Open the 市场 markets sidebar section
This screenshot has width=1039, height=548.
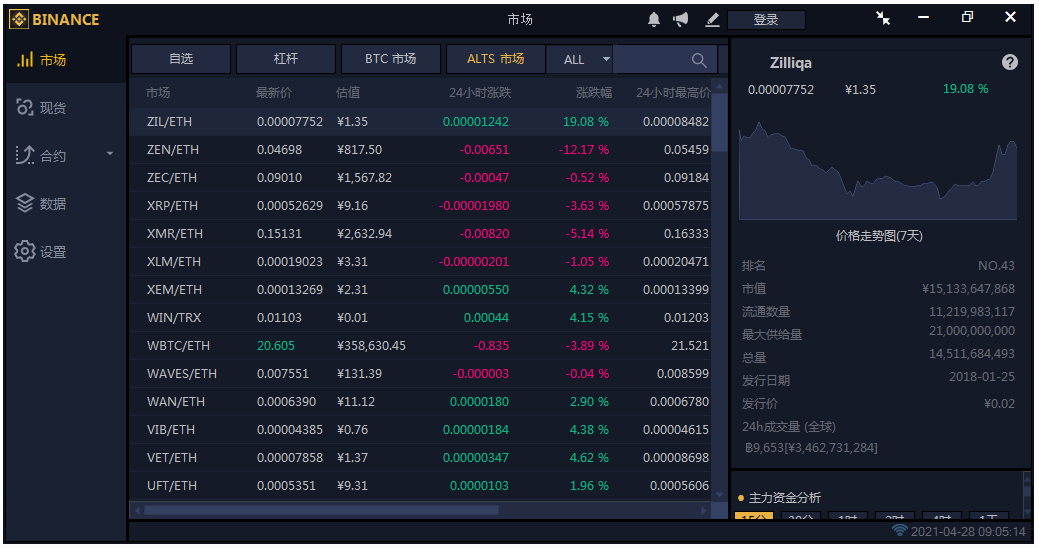point(65,60)
